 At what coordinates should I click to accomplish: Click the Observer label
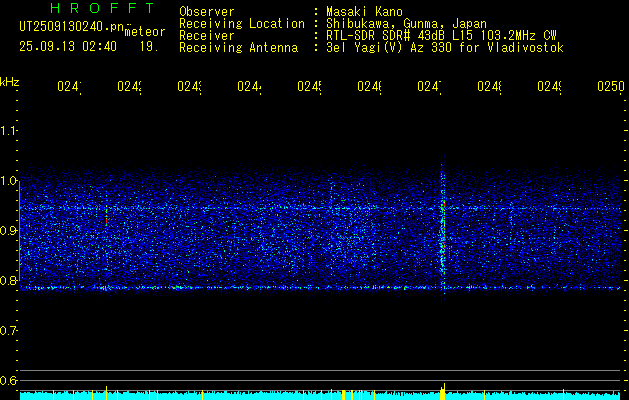coord(207,12)
